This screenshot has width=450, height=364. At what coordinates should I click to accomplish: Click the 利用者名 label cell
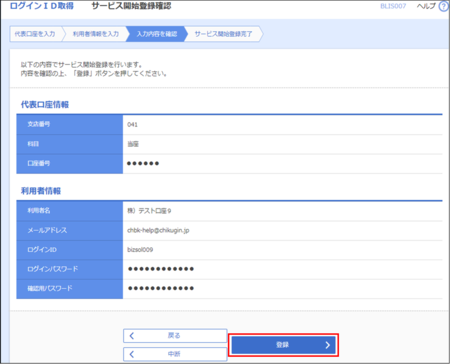pos(70,211)
